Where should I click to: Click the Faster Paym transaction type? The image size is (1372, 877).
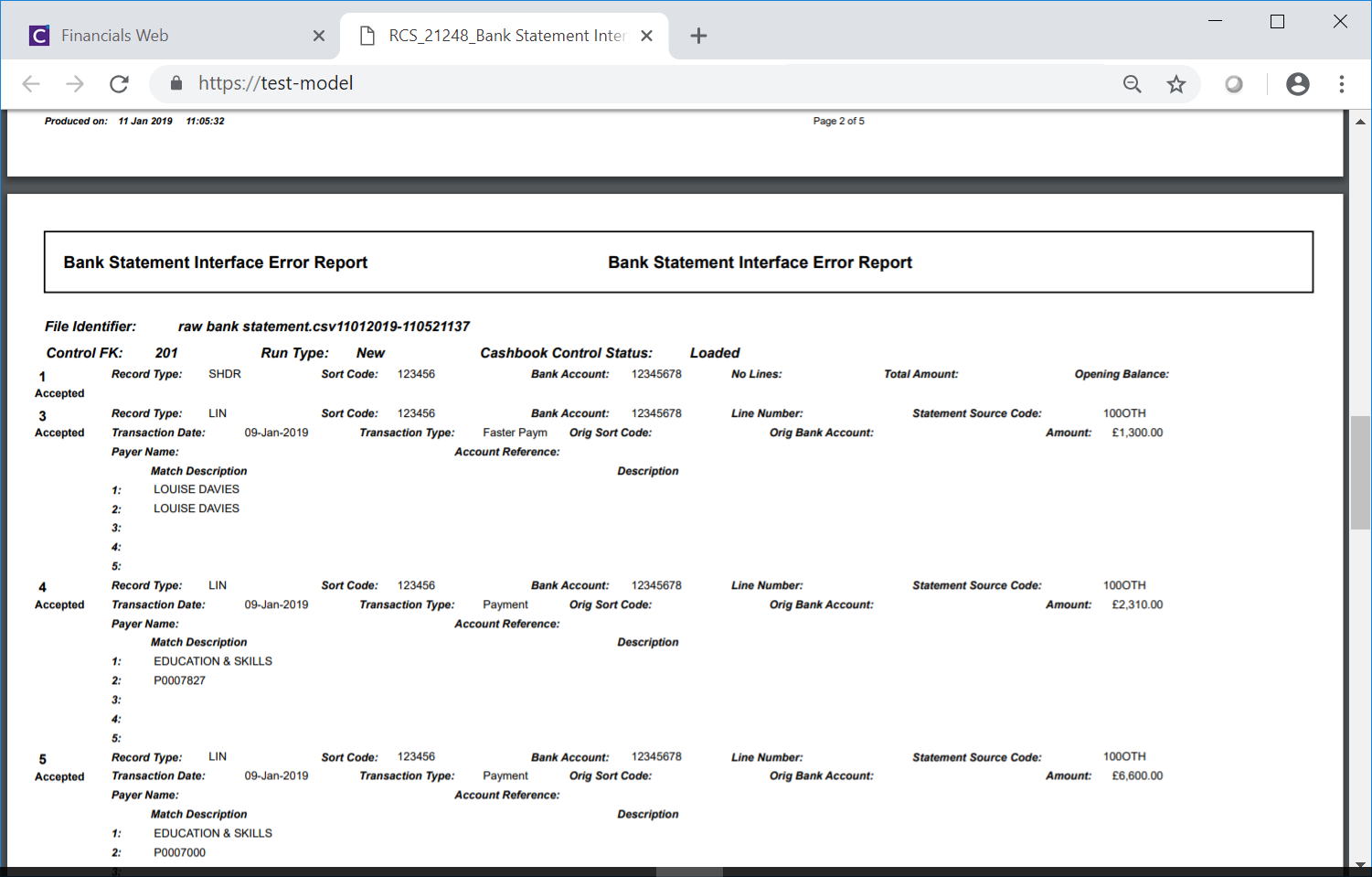click(516, 433)
